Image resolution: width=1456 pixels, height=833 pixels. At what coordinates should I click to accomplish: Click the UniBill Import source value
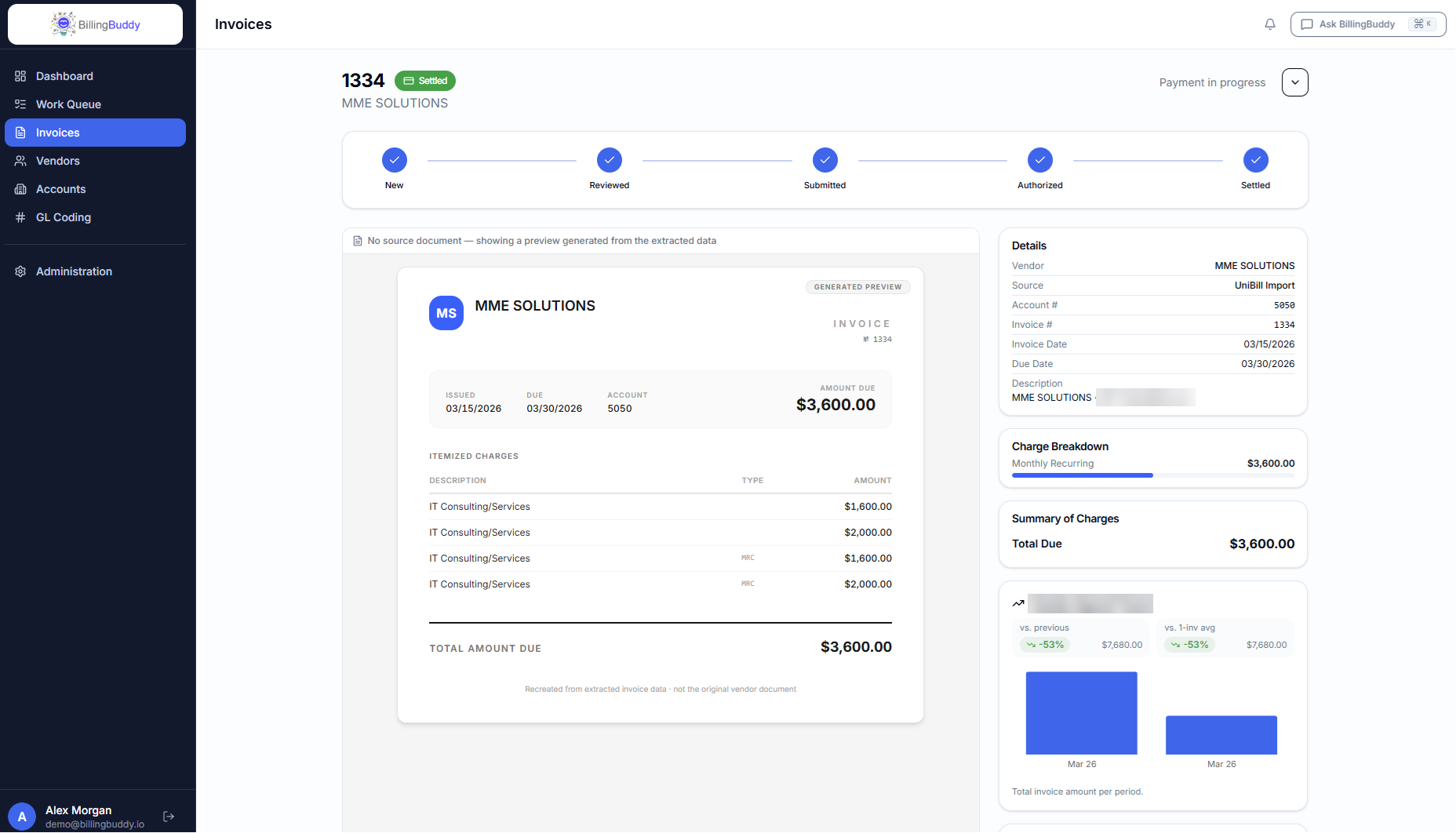(x=1265, y=286)
